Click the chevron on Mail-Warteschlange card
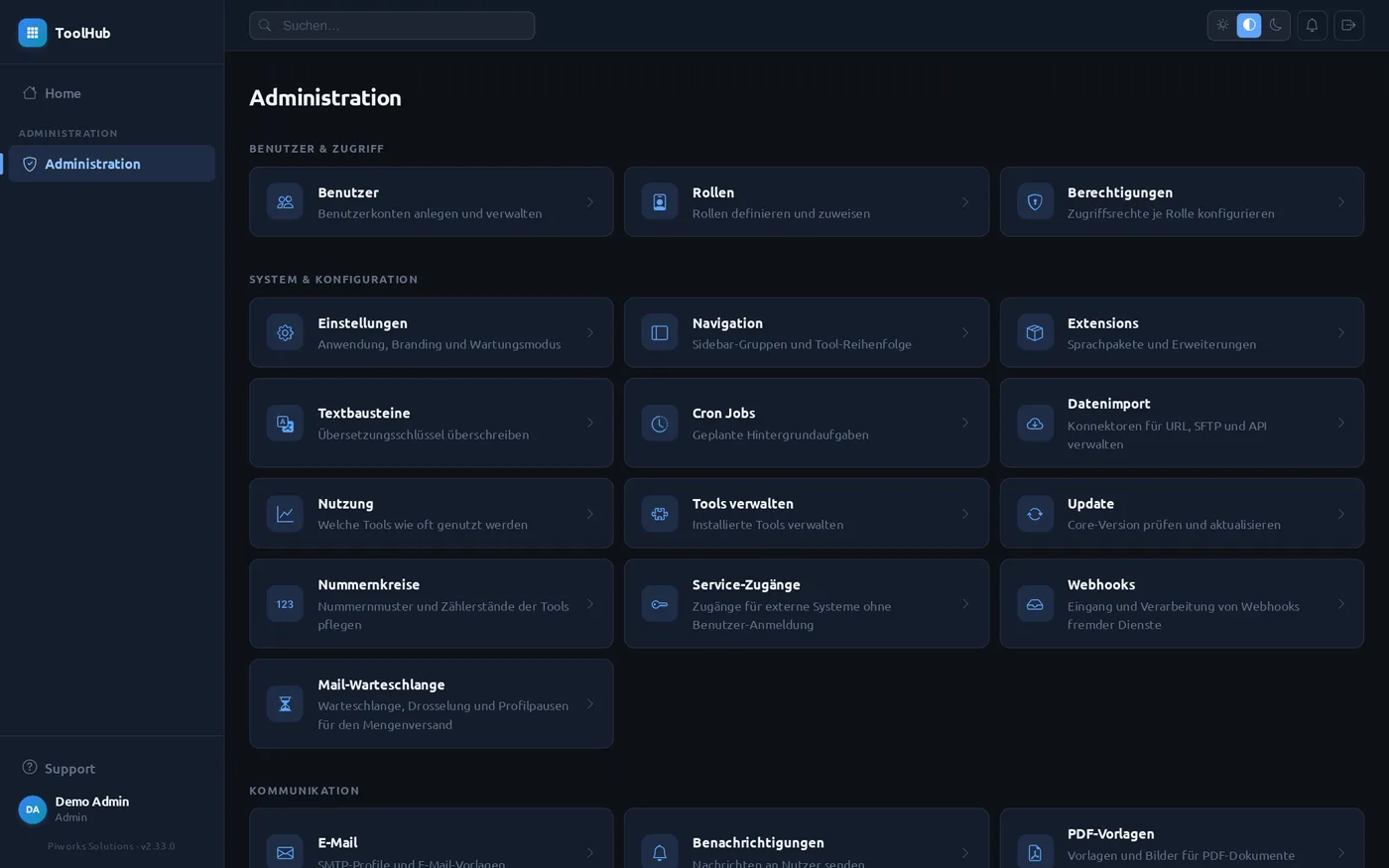1389x868 pixels. (590, 704)
